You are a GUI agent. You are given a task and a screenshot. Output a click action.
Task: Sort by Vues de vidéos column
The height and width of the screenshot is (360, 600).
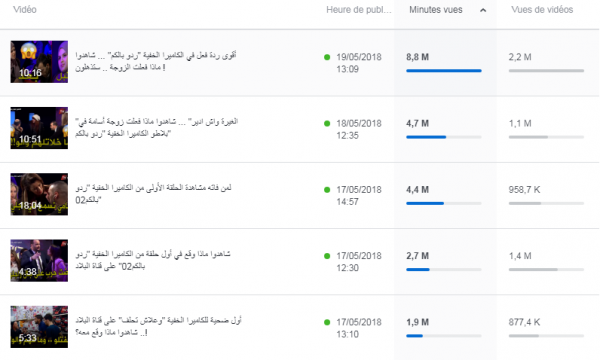[x=542, y=10]
